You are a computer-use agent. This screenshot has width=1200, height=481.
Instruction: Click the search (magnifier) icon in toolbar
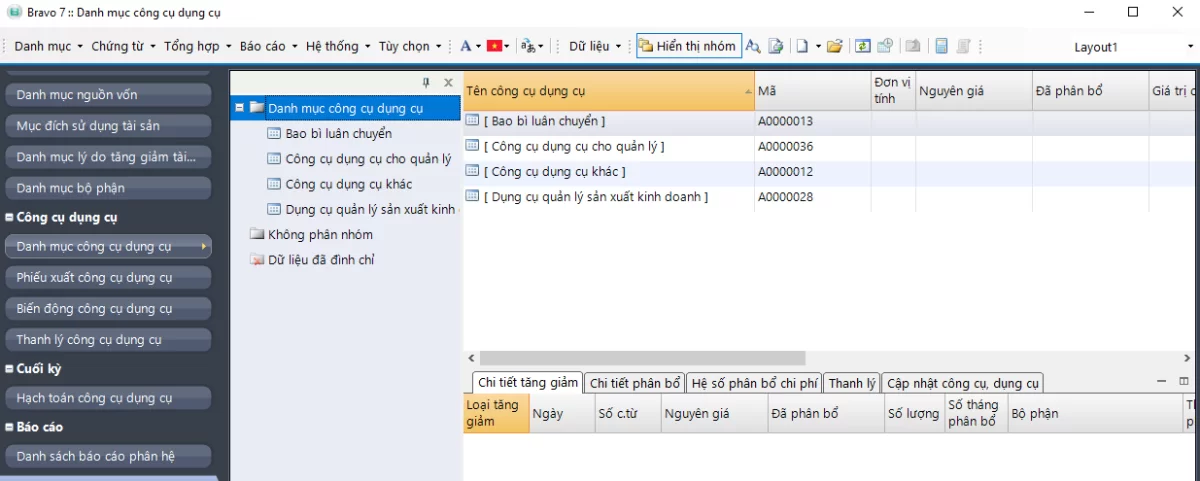click(x=752, y=46)
